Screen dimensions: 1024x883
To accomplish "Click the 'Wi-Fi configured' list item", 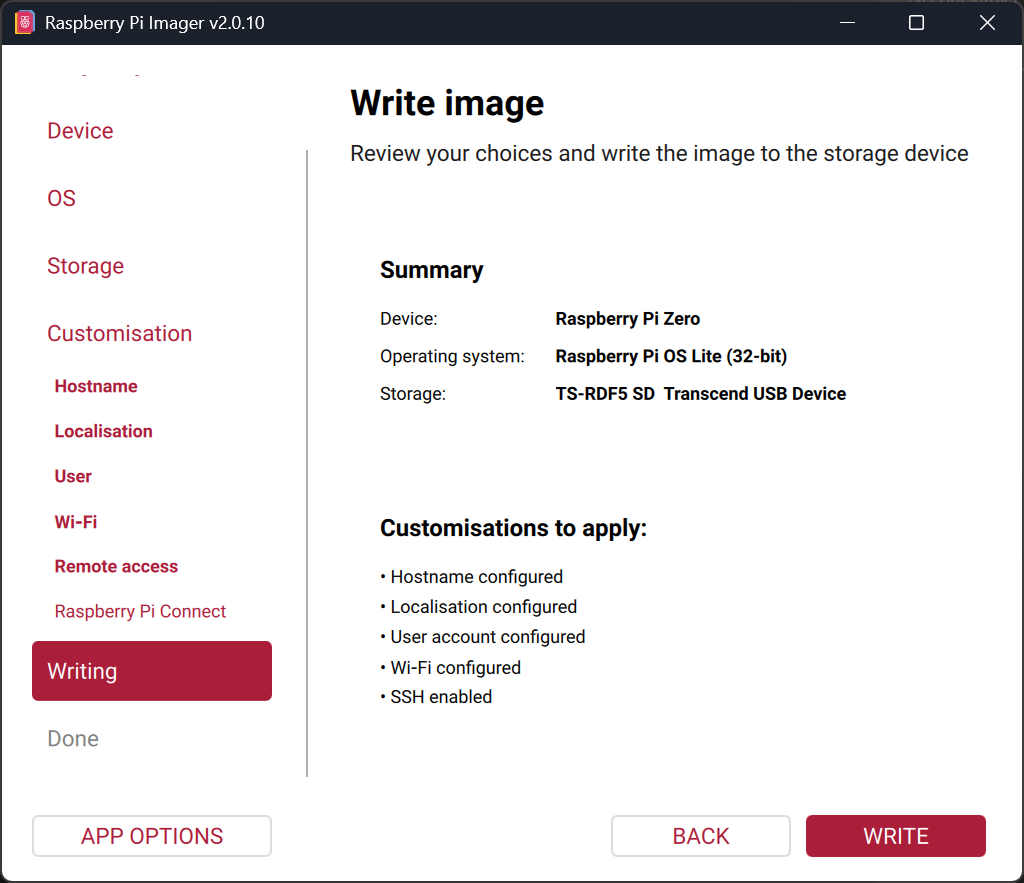I will tap(451, 667).
